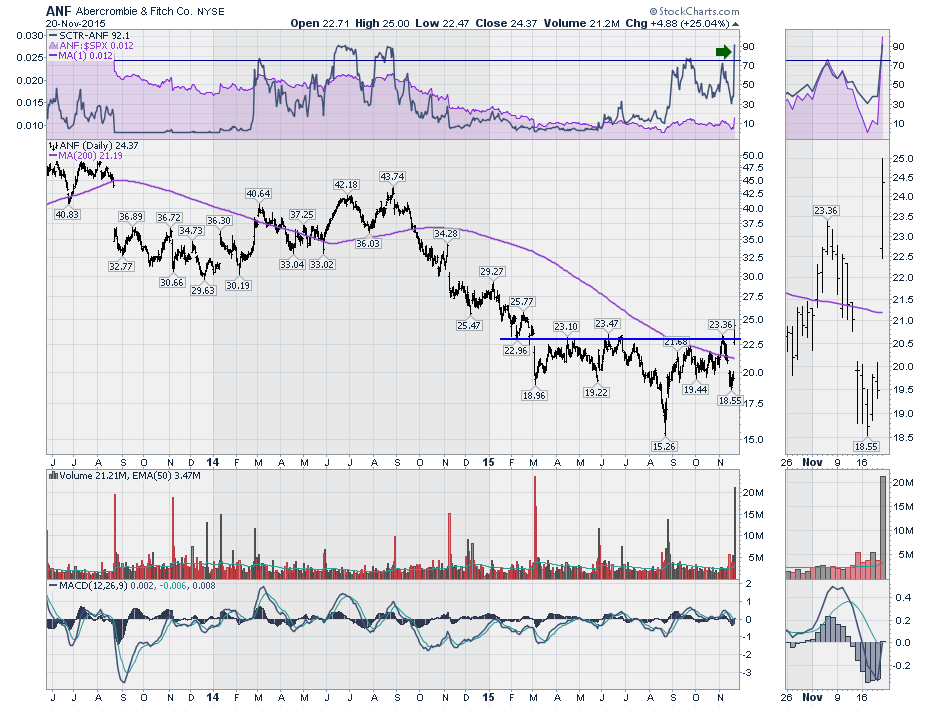Click the 29.63 low price label

pyautogui.click(x=203, y=291)
